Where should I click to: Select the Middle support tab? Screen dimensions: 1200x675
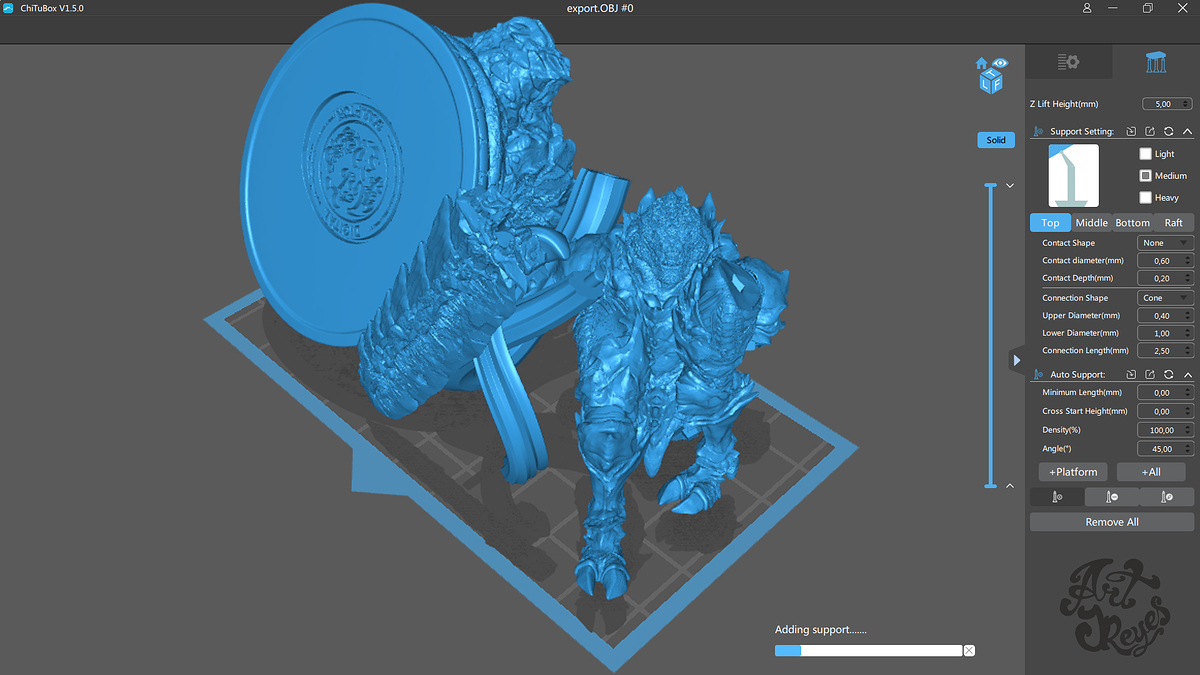coord(1092,223)
